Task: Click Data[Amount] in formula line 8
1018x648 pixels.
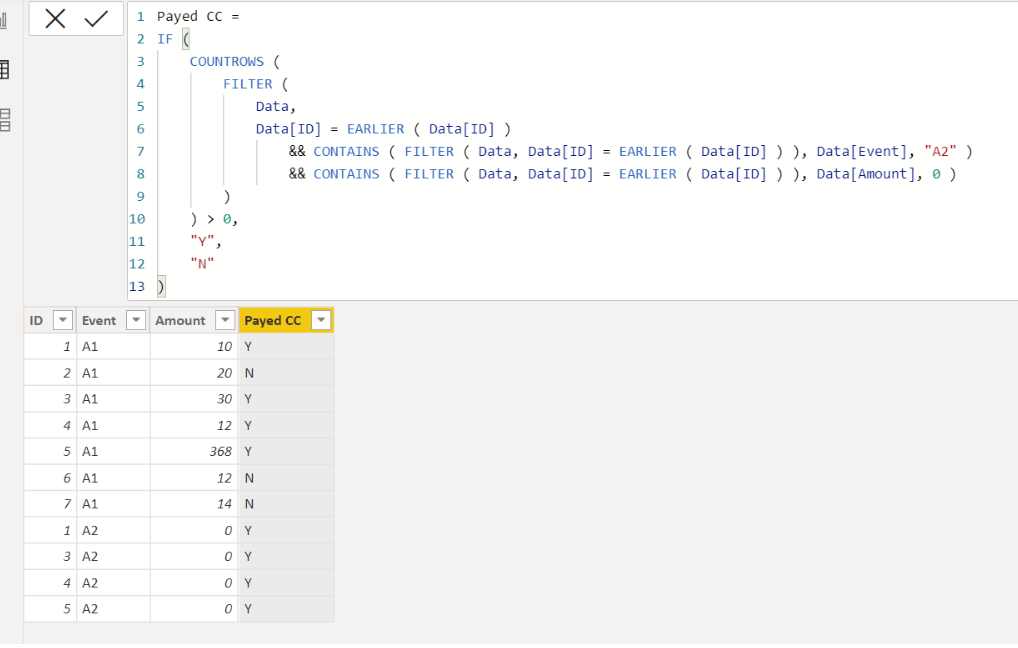Action: pos(865,174)
